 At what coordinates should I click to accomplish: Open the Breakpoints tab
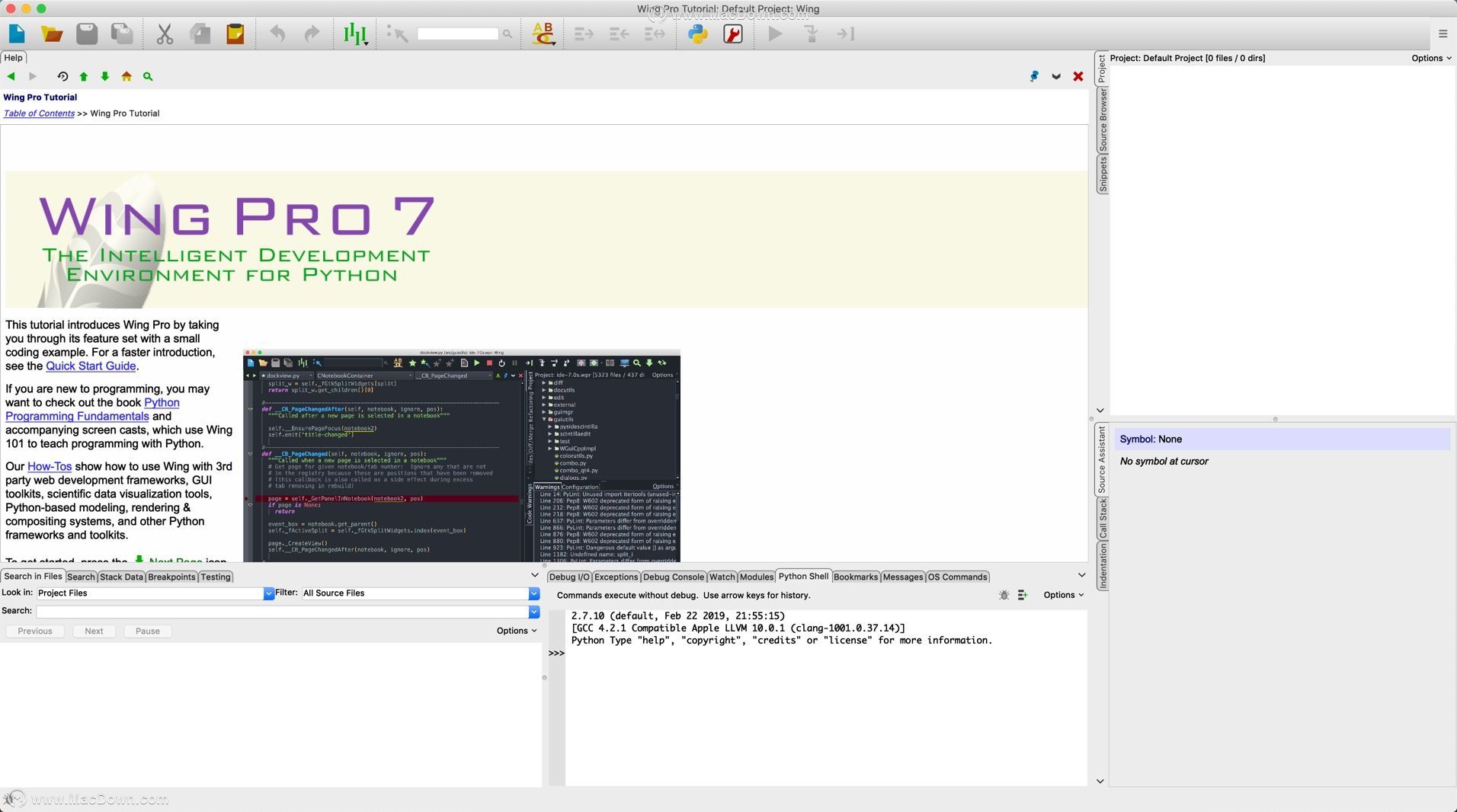click(x=171, y=577)
